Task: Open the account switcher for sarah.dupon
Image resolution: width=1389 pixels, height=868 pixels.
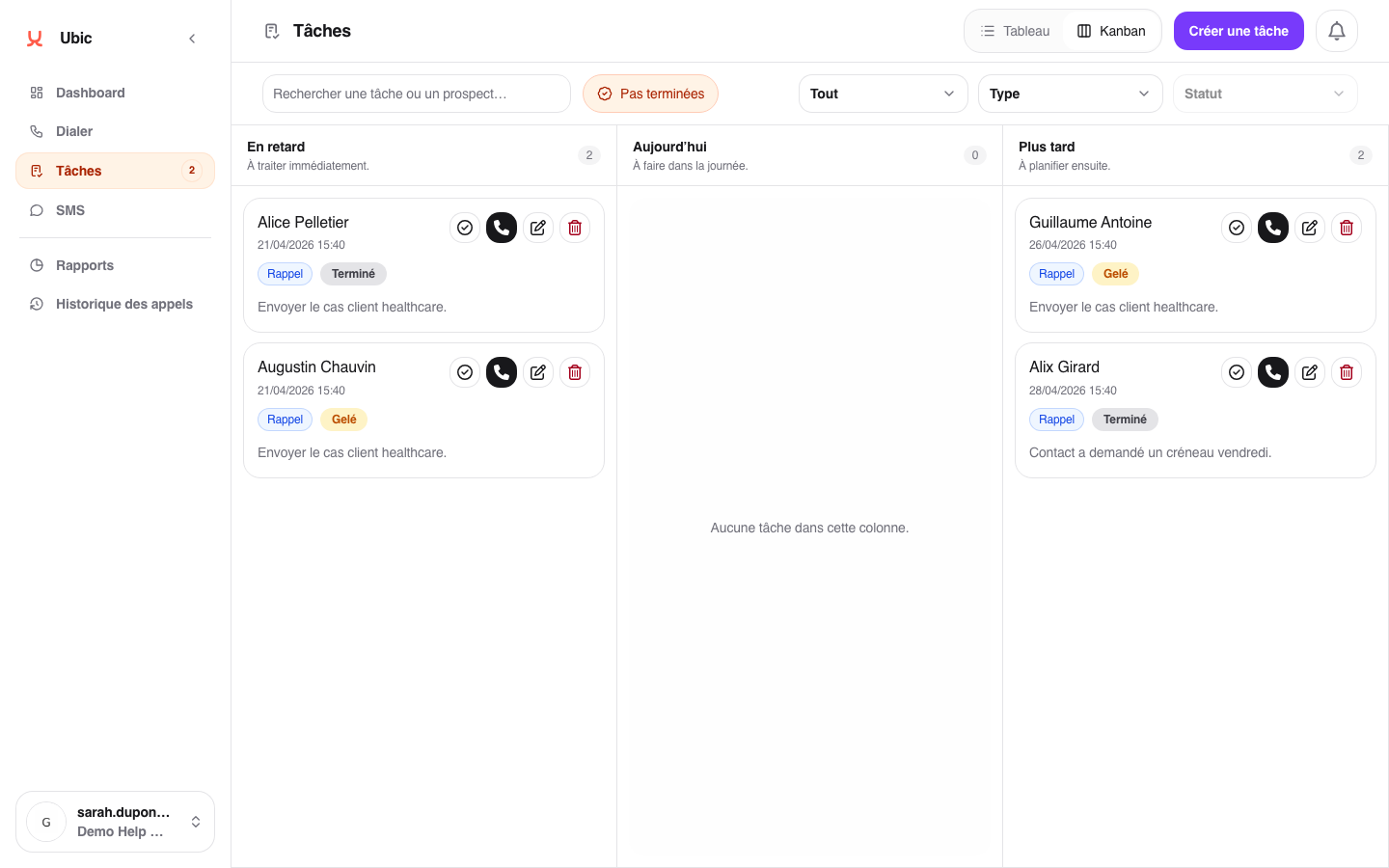Action: click(x=116, y=822)
